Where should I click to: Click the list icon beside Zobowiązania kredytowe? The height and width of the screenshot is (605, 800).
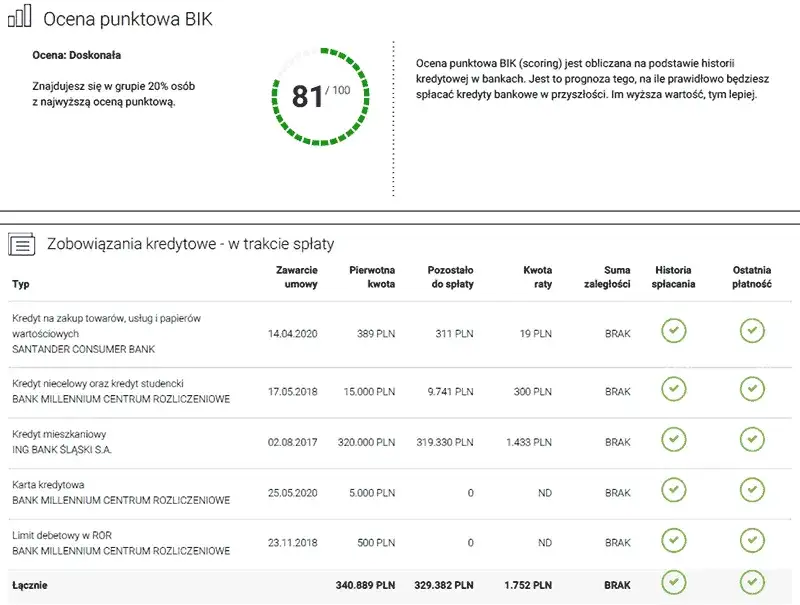21,244
